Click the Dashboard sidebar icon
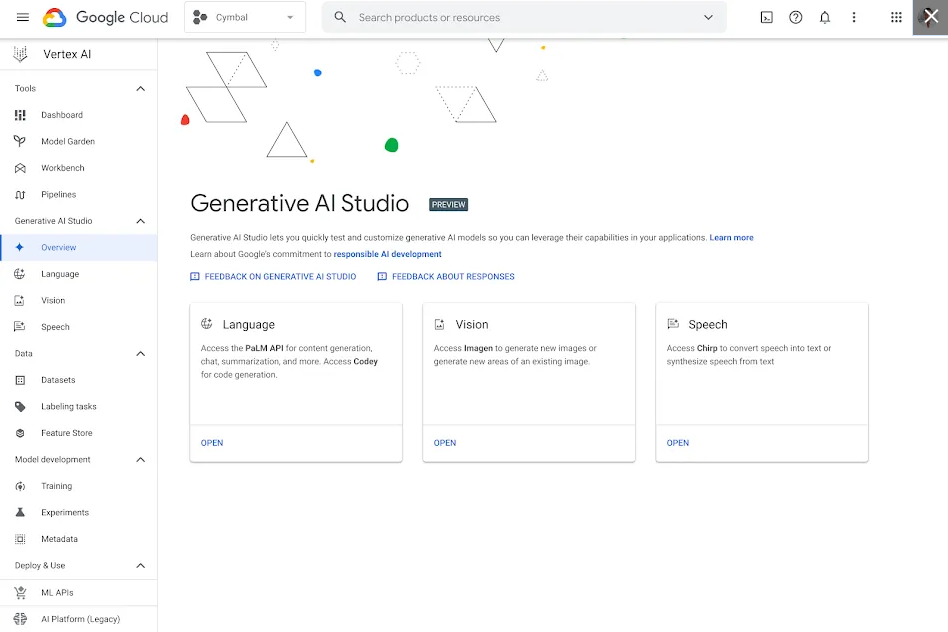Screen dimensions: 948x632 (20, 115)
